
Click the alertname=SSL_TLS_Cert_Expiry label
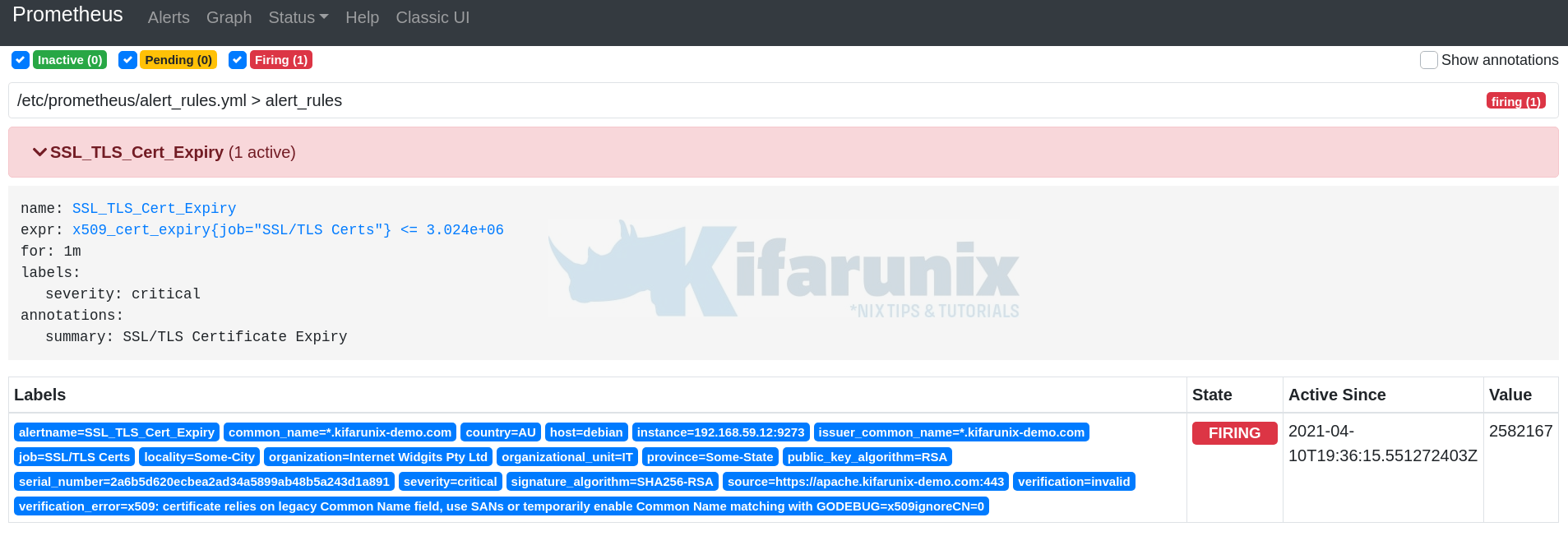[x=117, y=432]
